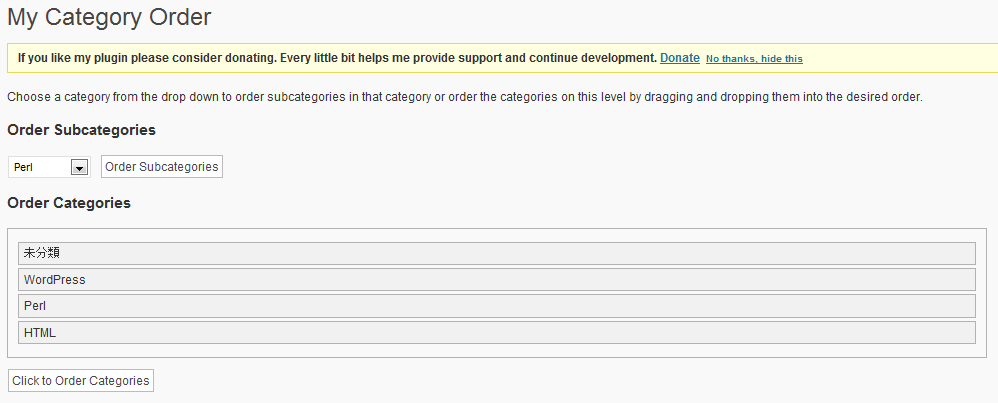Click the Order Categories section heading

[69, 203]
